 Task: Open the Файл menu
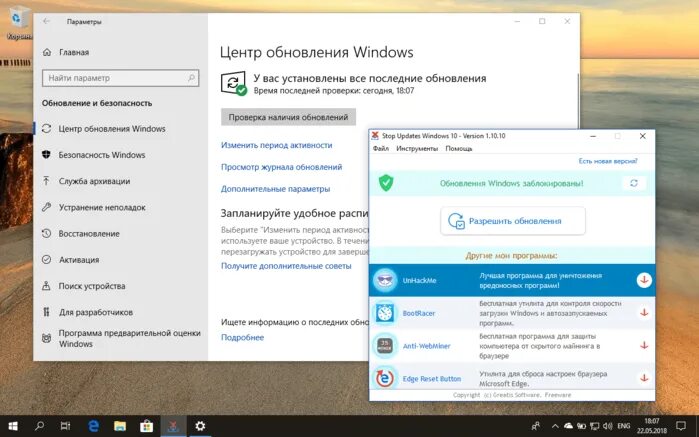[381, 148]
